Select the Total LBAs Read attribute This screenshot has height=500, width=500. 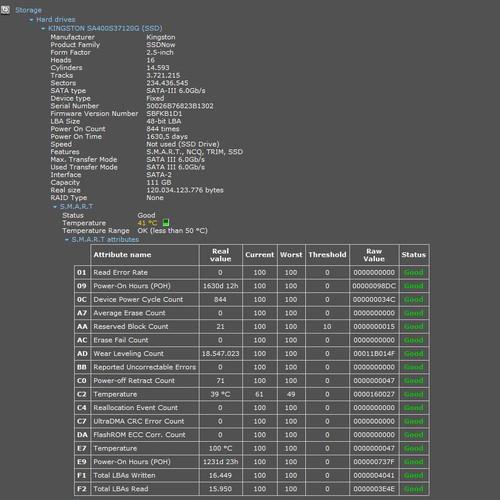pos(121,489)
